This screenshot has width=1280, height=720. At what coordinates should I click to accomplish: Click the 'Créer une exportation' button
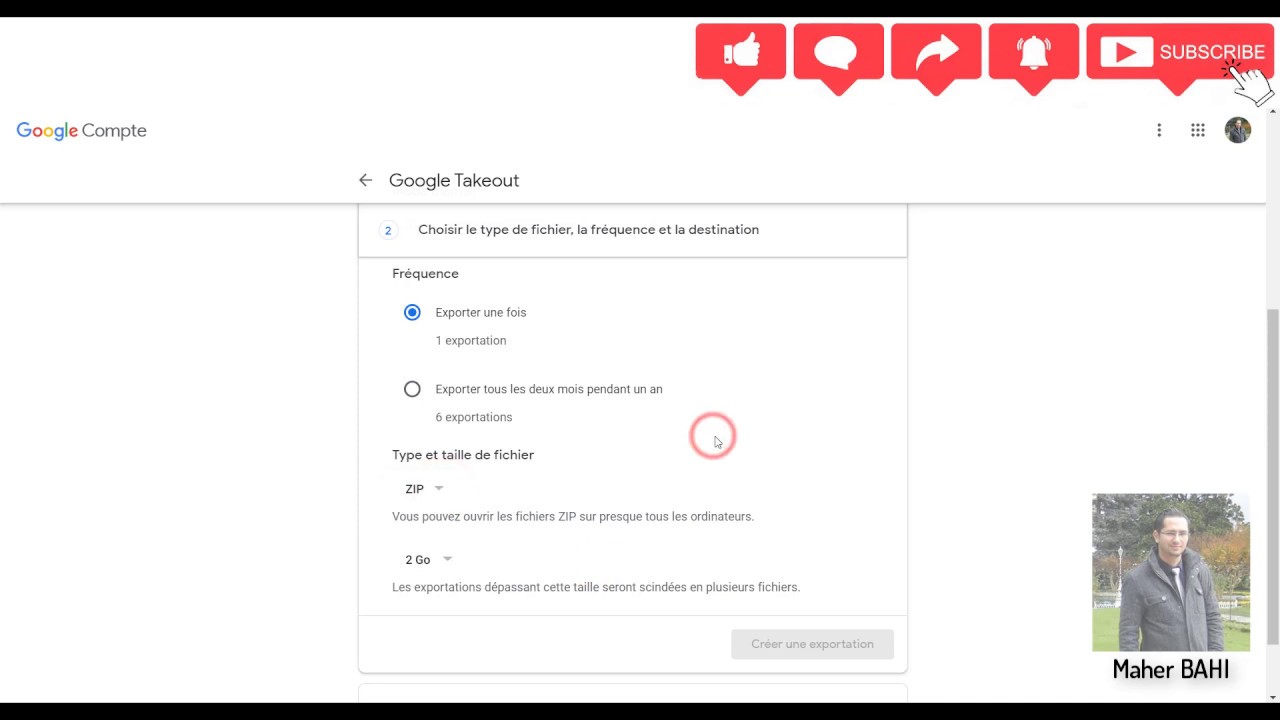tap(812, 644)
